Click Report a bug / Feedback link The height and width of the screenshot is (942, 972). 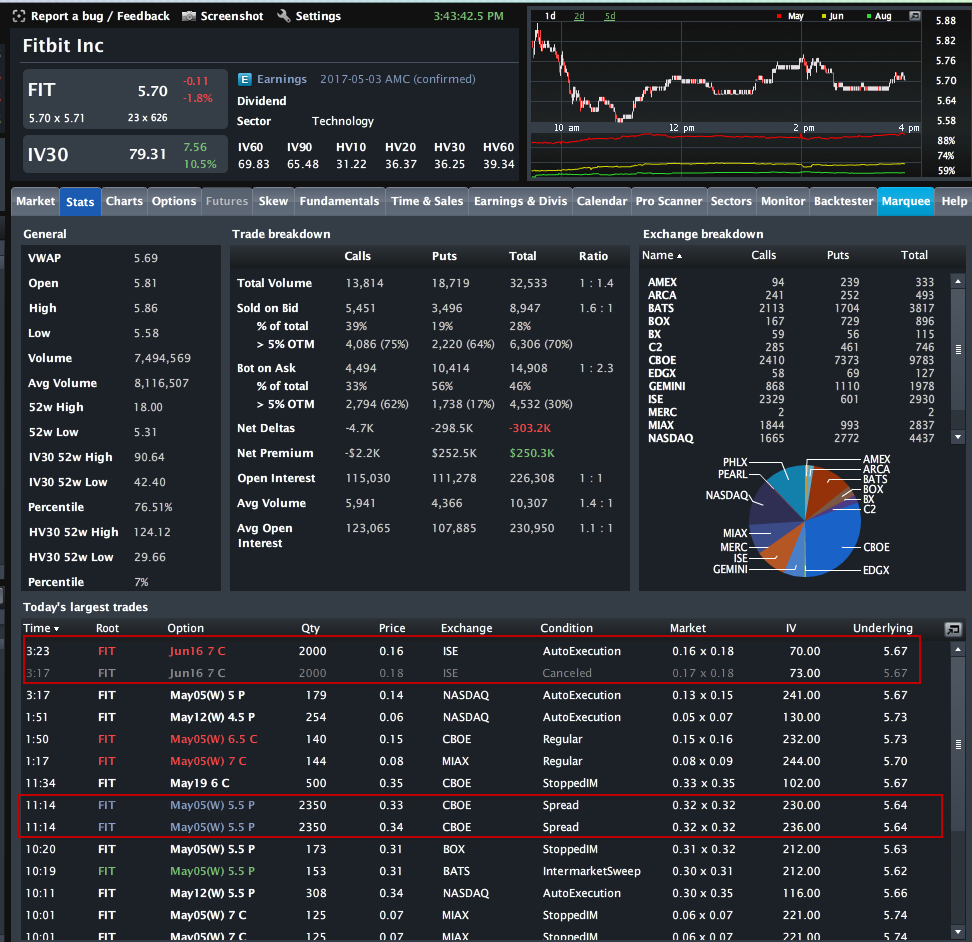(x=100, y=16)
